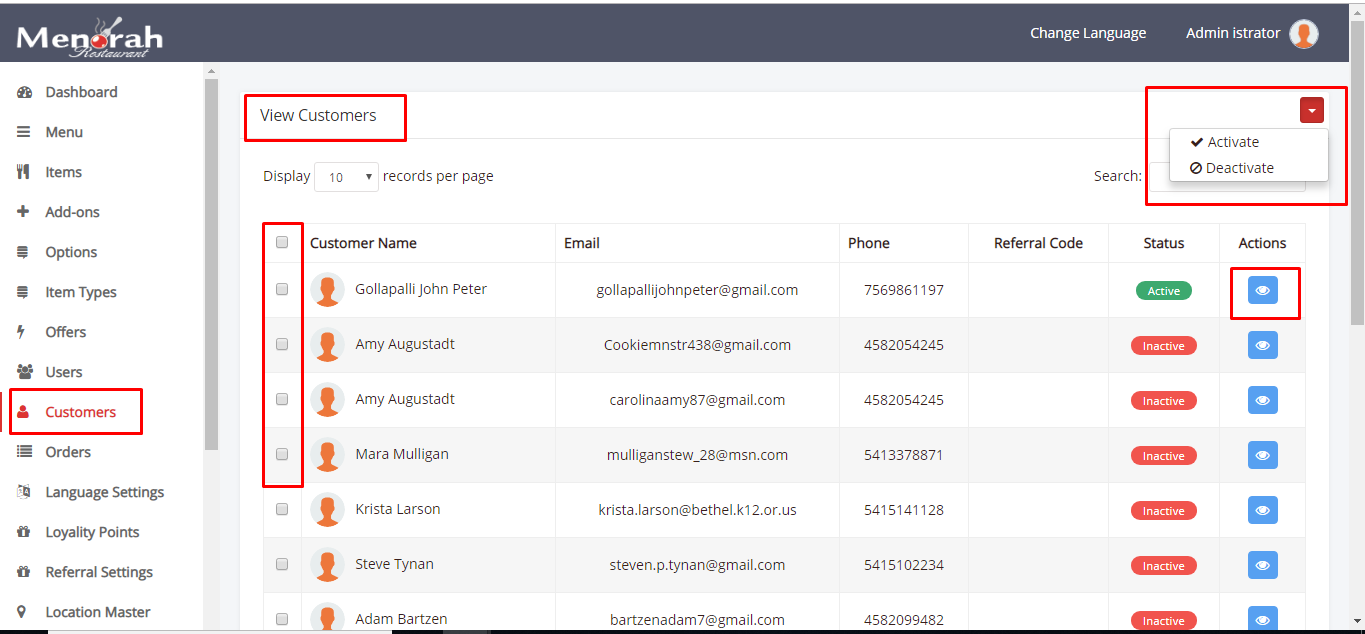
Task: Click the Dashboard gauge icon in sidebar
Action: (25, 92)
